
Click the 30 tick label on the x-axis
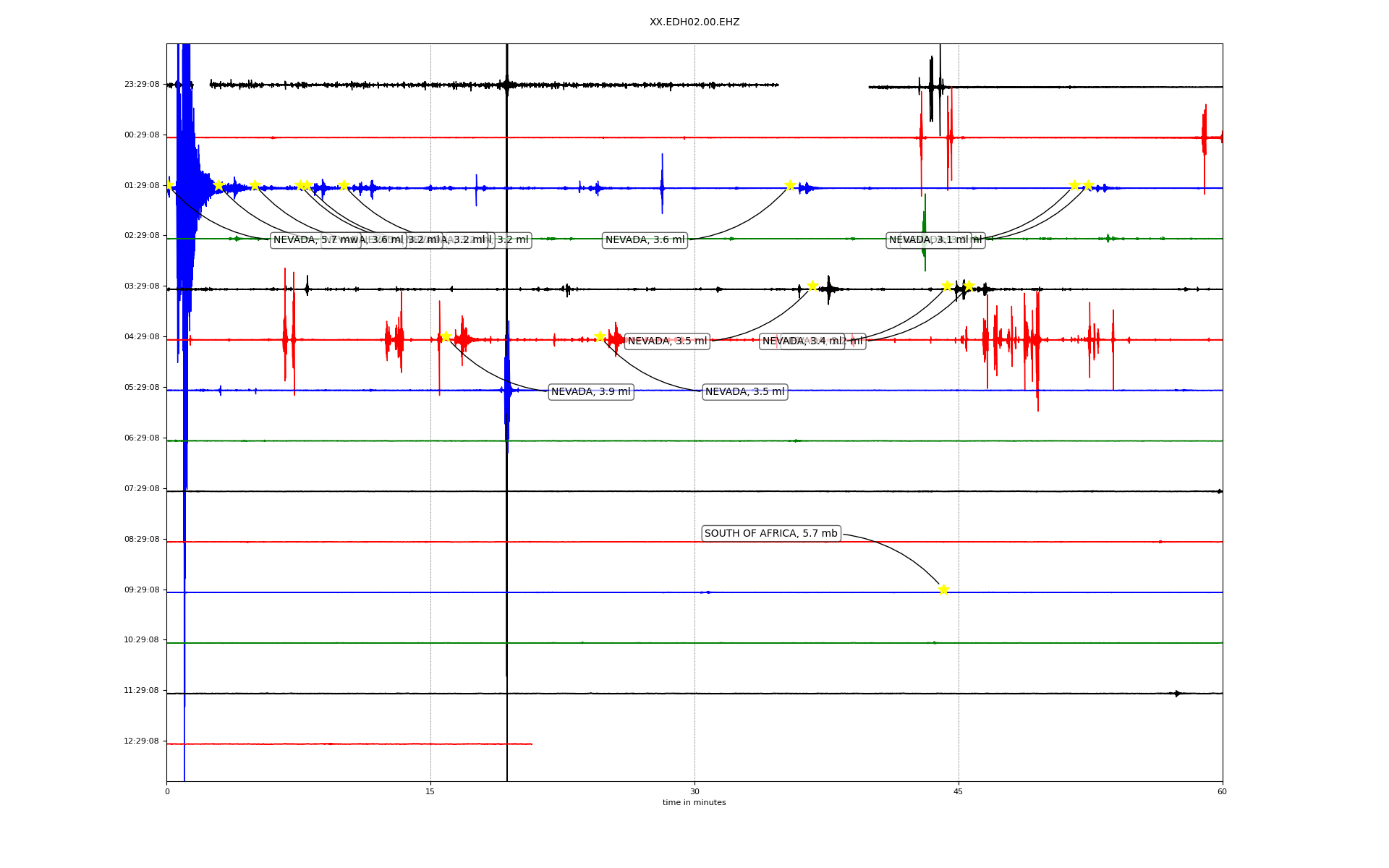click(x=694, y=791)
